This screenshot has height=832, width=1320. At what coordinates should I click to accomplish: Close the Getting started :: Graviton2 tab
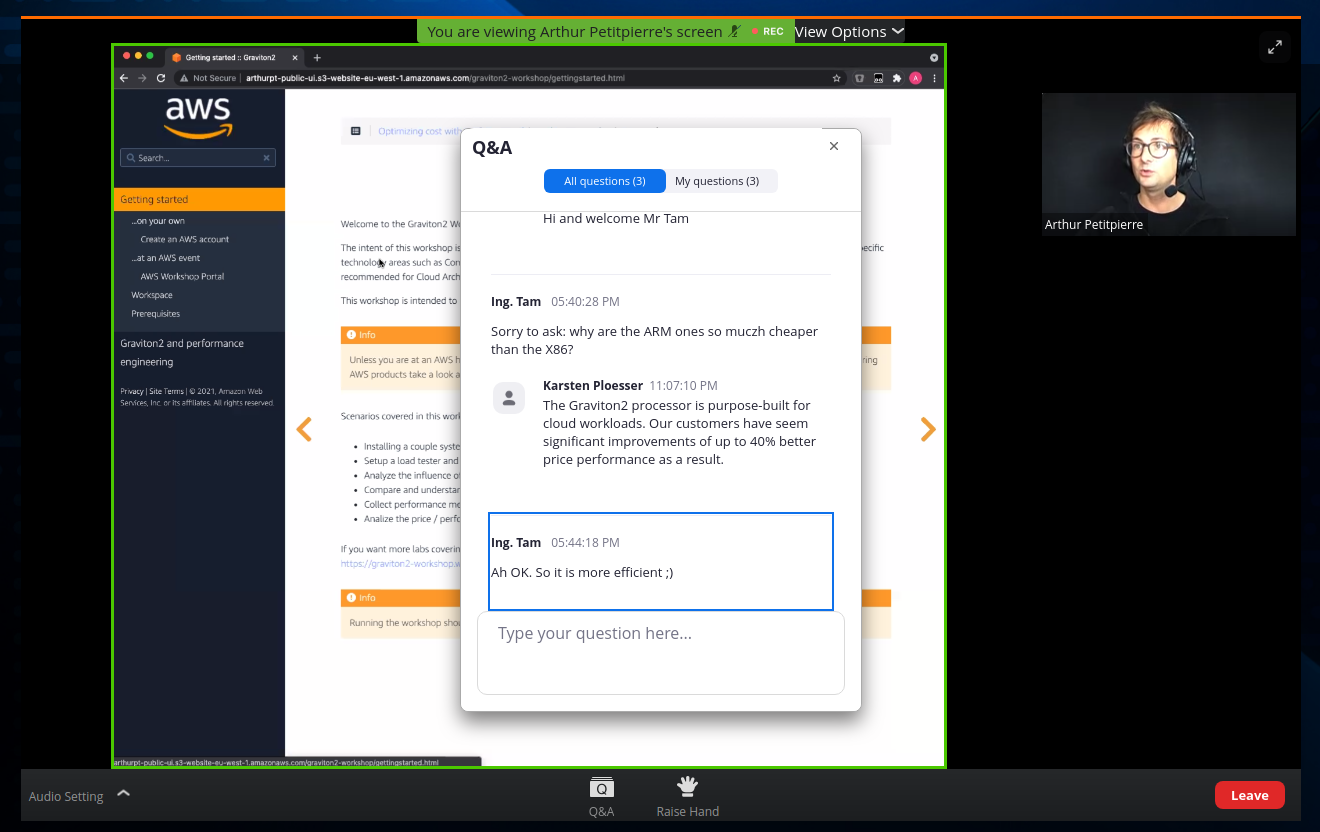pos(296,58)
